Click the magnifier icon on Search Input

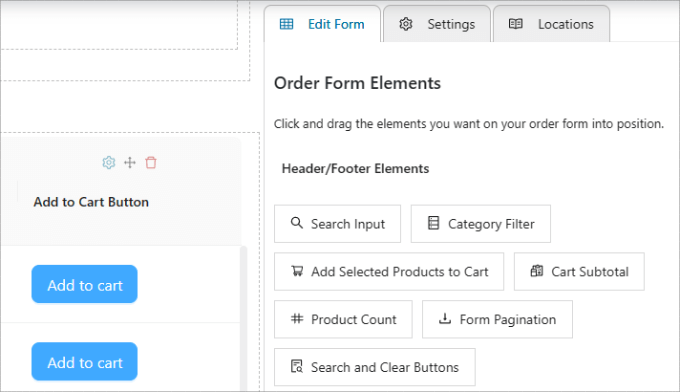pos(297,223)
